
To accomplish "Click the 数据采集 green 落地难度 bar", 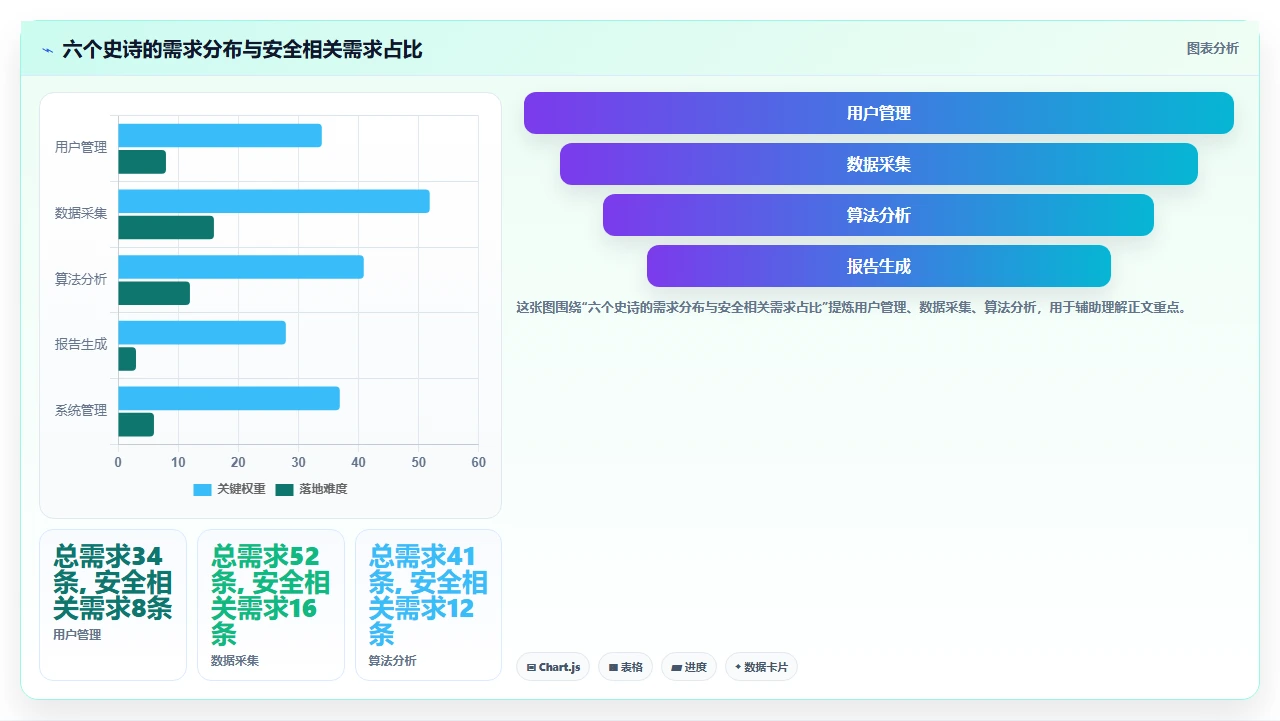I will point(166,227).
